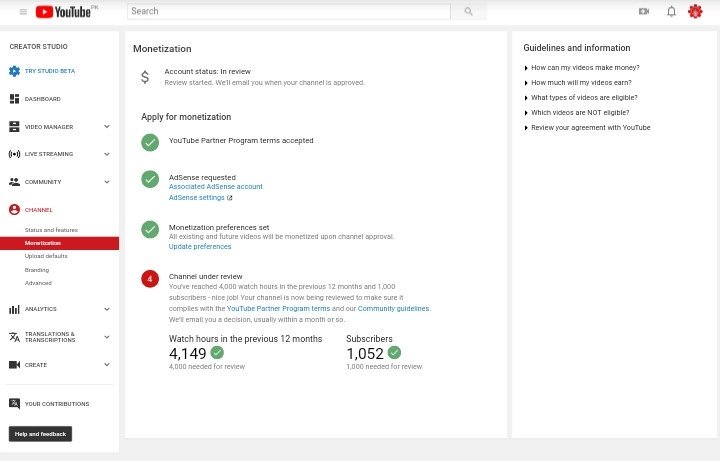Open Advanced sidebar item
720x461 pixels.
38,283
